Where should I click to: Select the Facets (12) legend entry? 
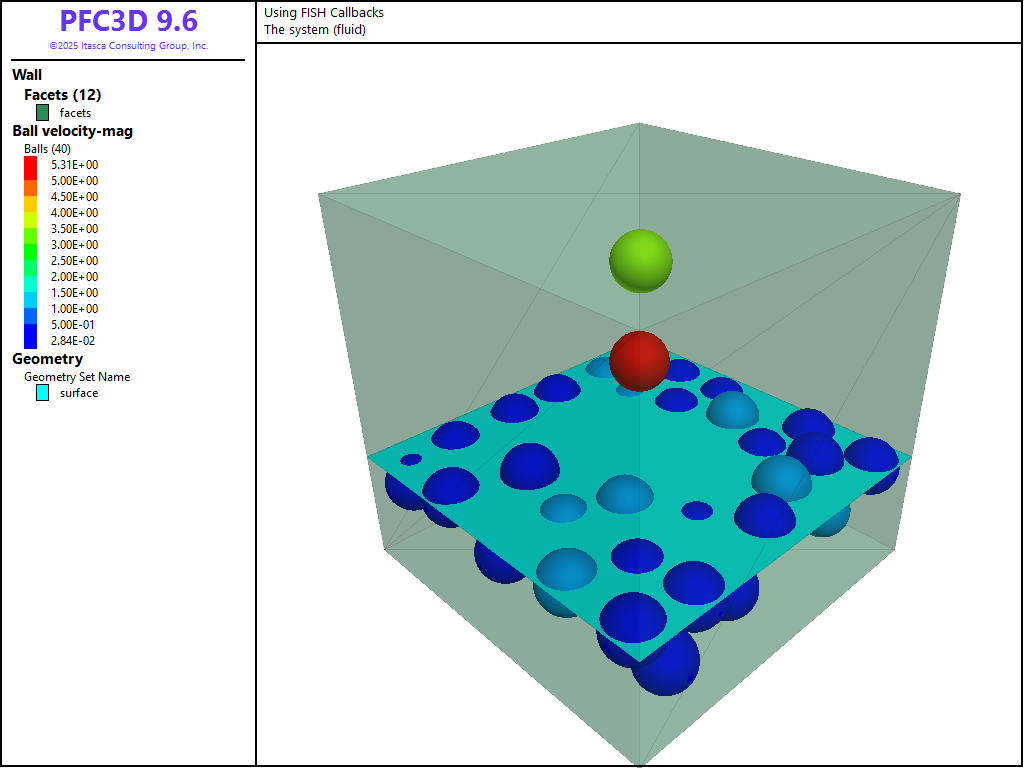click(x=62, y=95)
